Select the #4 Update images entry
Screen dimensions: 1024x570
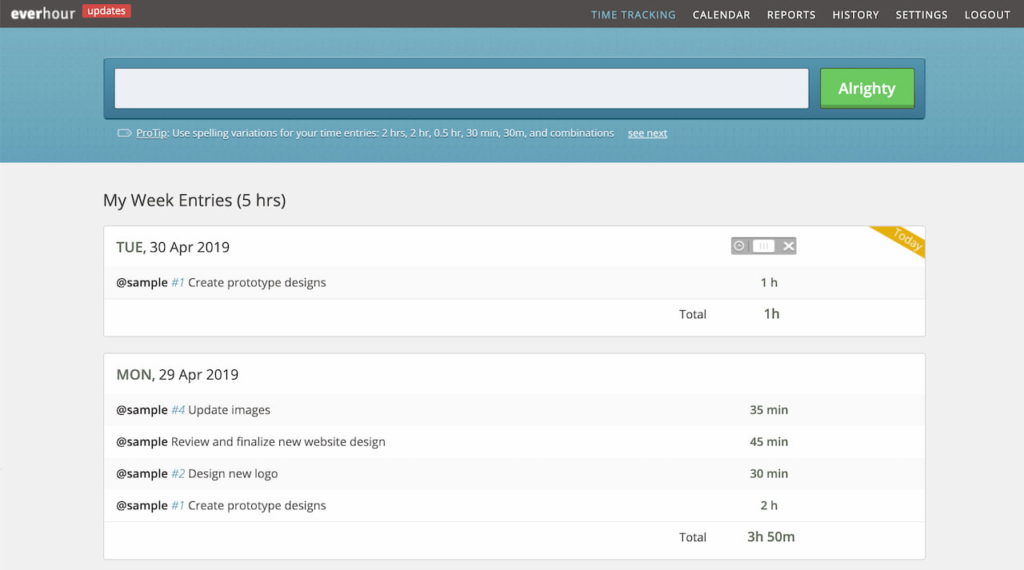coord(229,410)
